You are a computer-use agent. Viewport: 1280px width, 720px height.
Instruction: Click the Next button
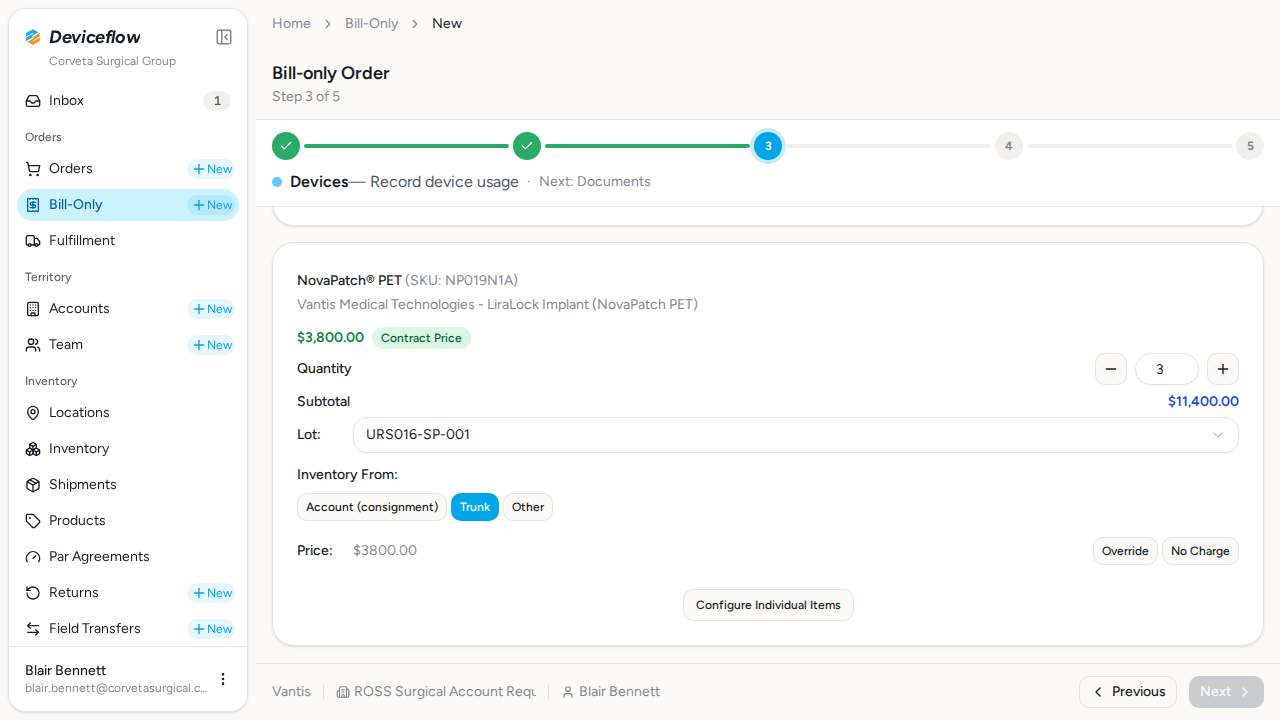[1226, 692]
